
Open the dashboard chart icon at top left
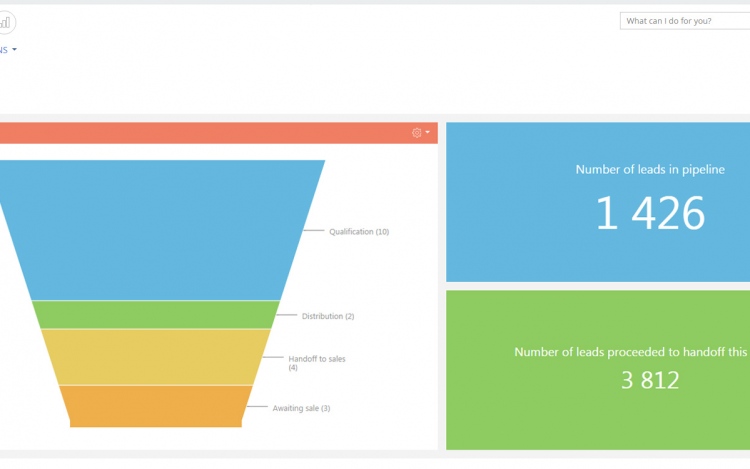pos(5,22)
